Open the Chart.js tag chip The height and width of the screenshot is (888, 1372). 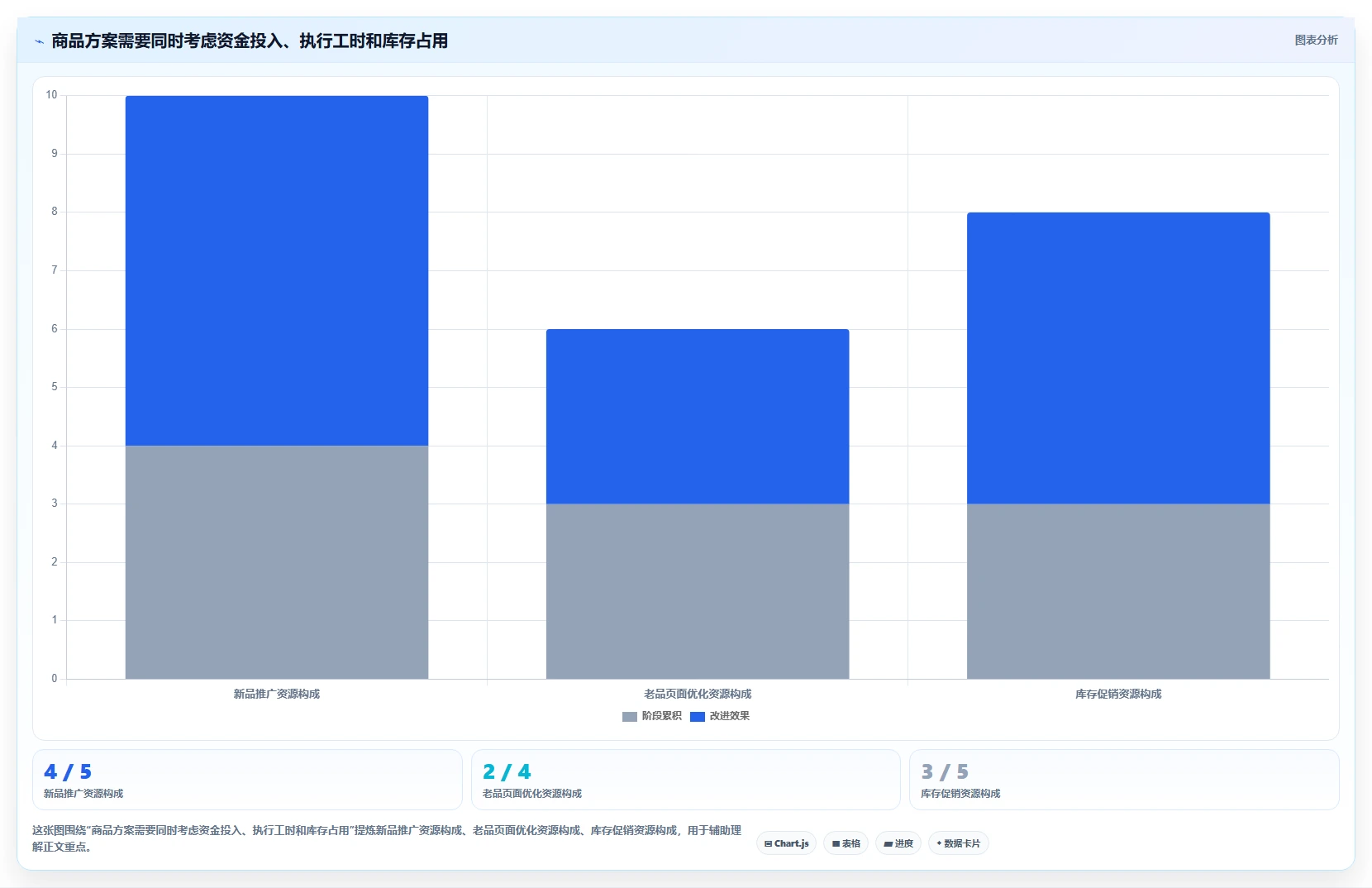pyautogui.click(x=786, y=843)
